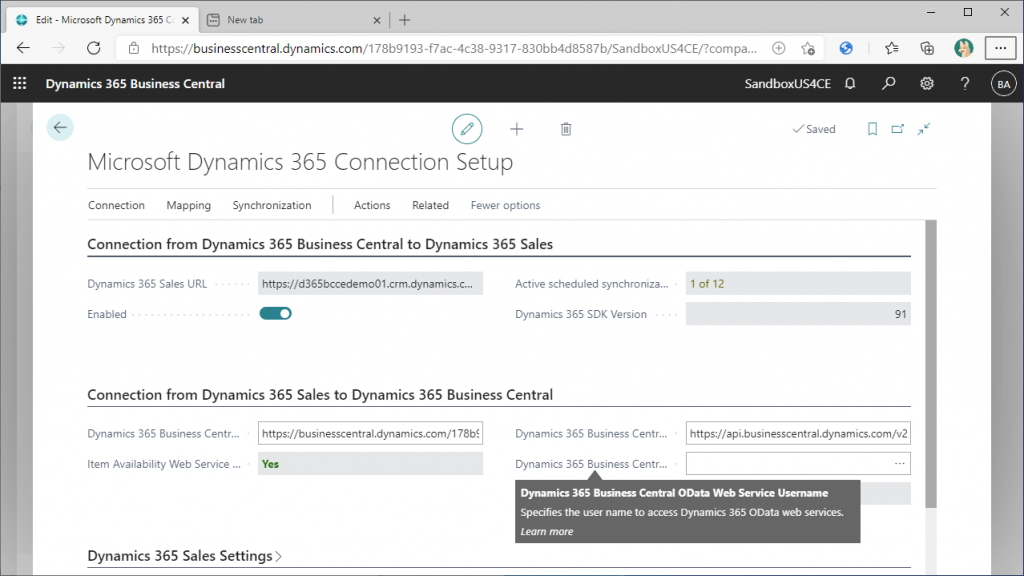Viewport: 1024px width, 576px height.
Task: Click the blue globe extension icon
Action: pos(846,48)
